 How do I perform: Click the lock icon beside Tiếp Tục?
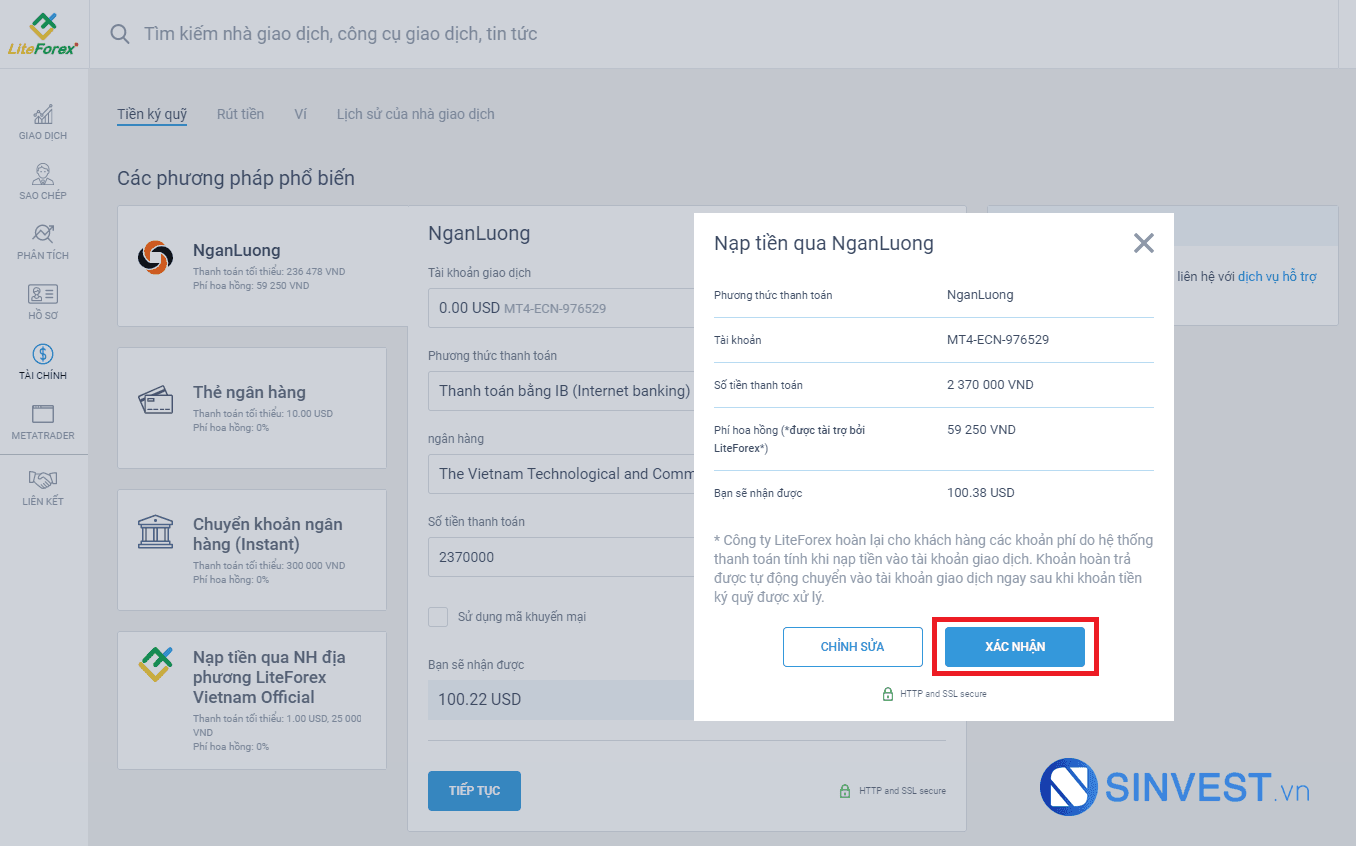click(x=845, y=791)
